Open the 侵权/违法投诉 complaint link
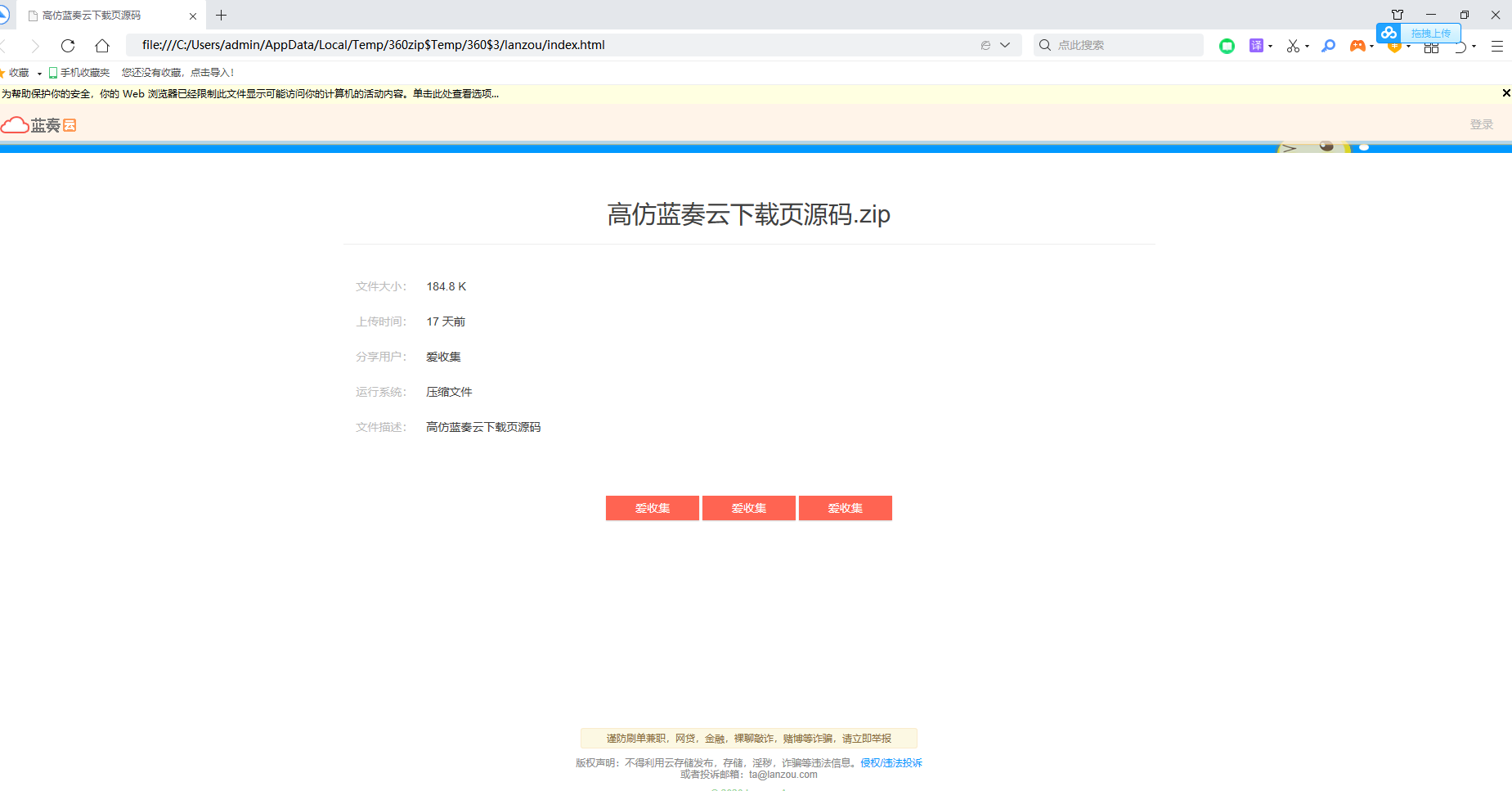The height and width of the screenshot is (791, 1512). coord(891,763)
